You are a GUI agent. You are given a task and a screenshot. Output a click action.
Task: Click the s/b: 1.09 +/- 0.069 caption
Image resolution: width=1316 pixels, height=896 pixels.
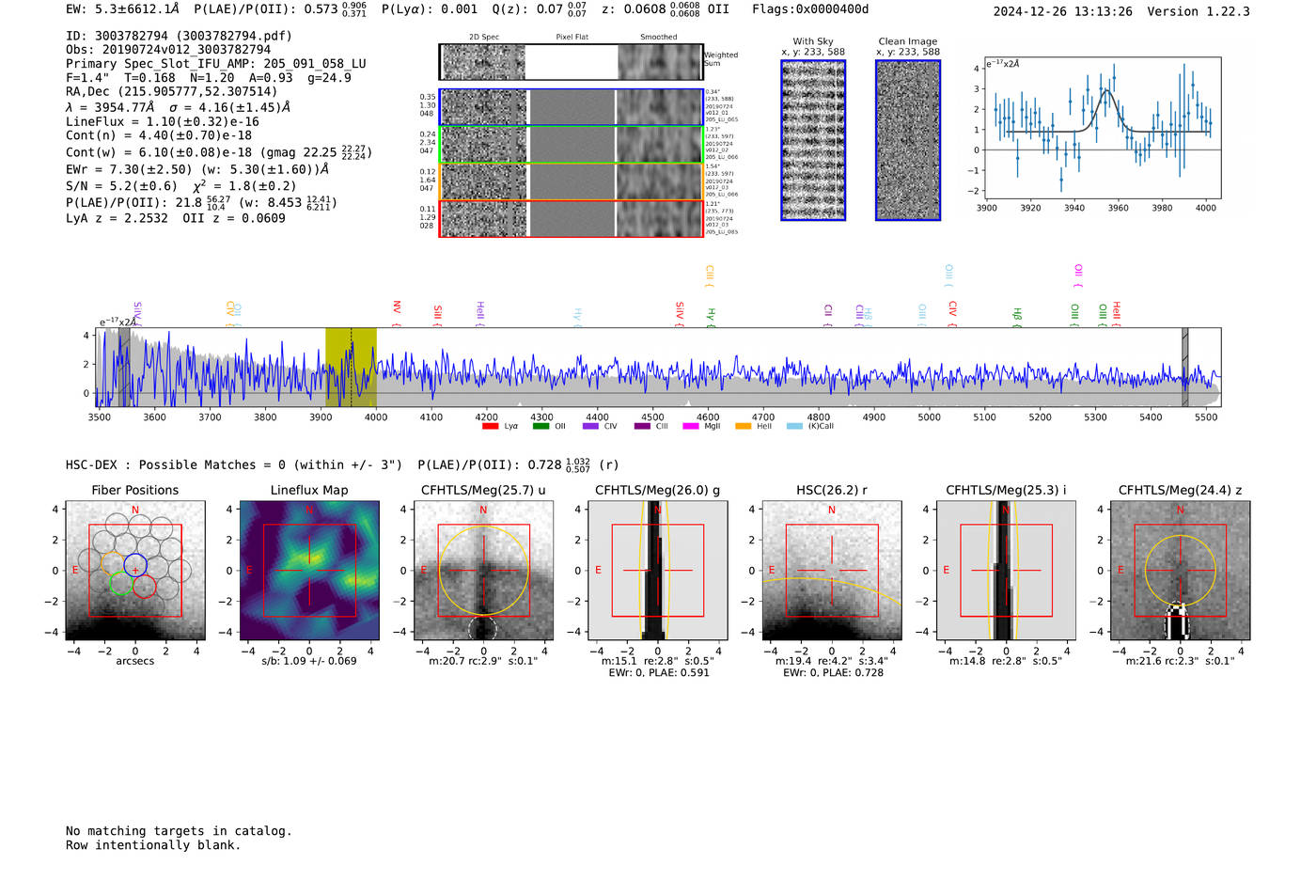point(309,661)
